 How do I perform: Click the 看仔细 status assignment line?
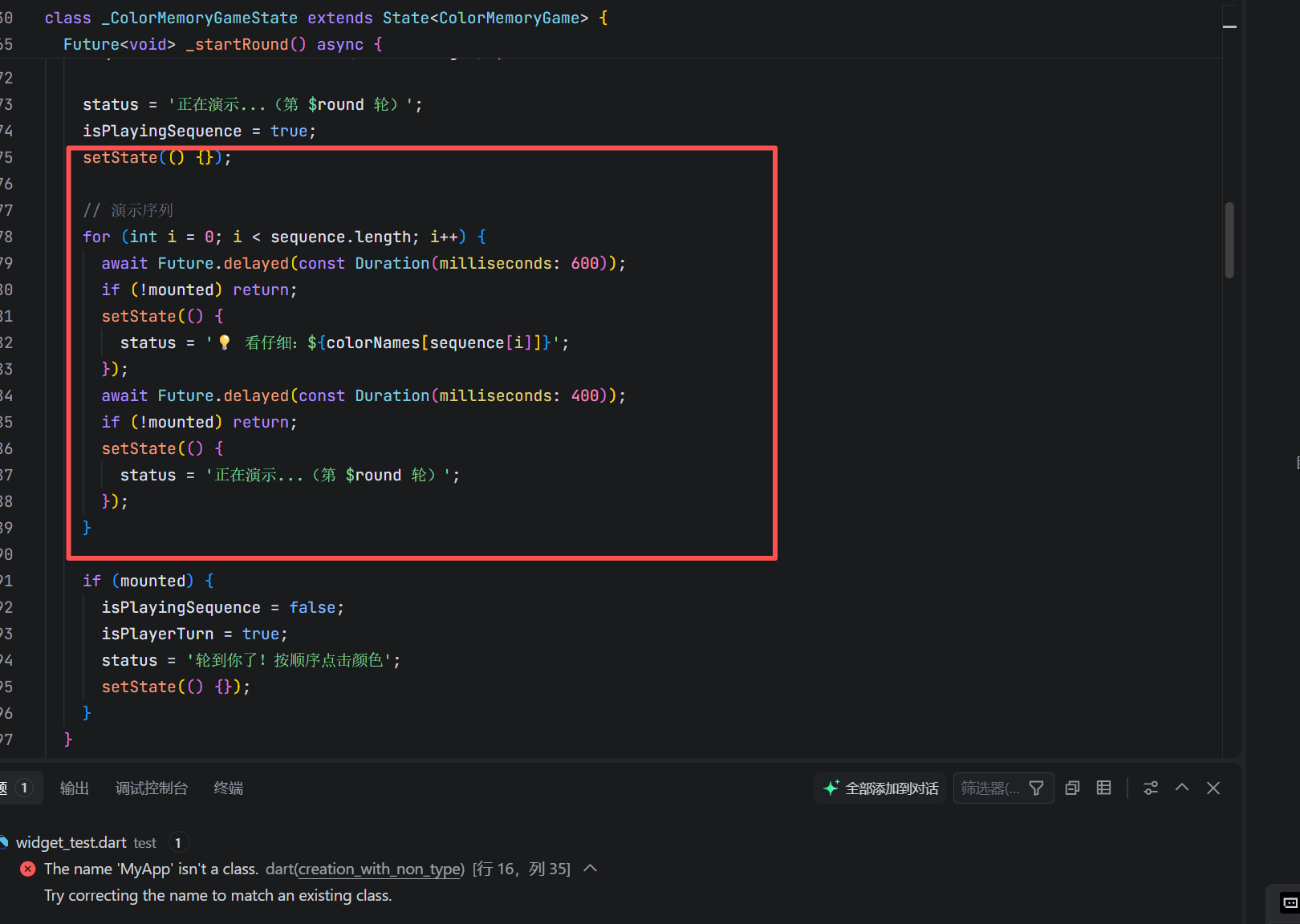pos(344,342)
